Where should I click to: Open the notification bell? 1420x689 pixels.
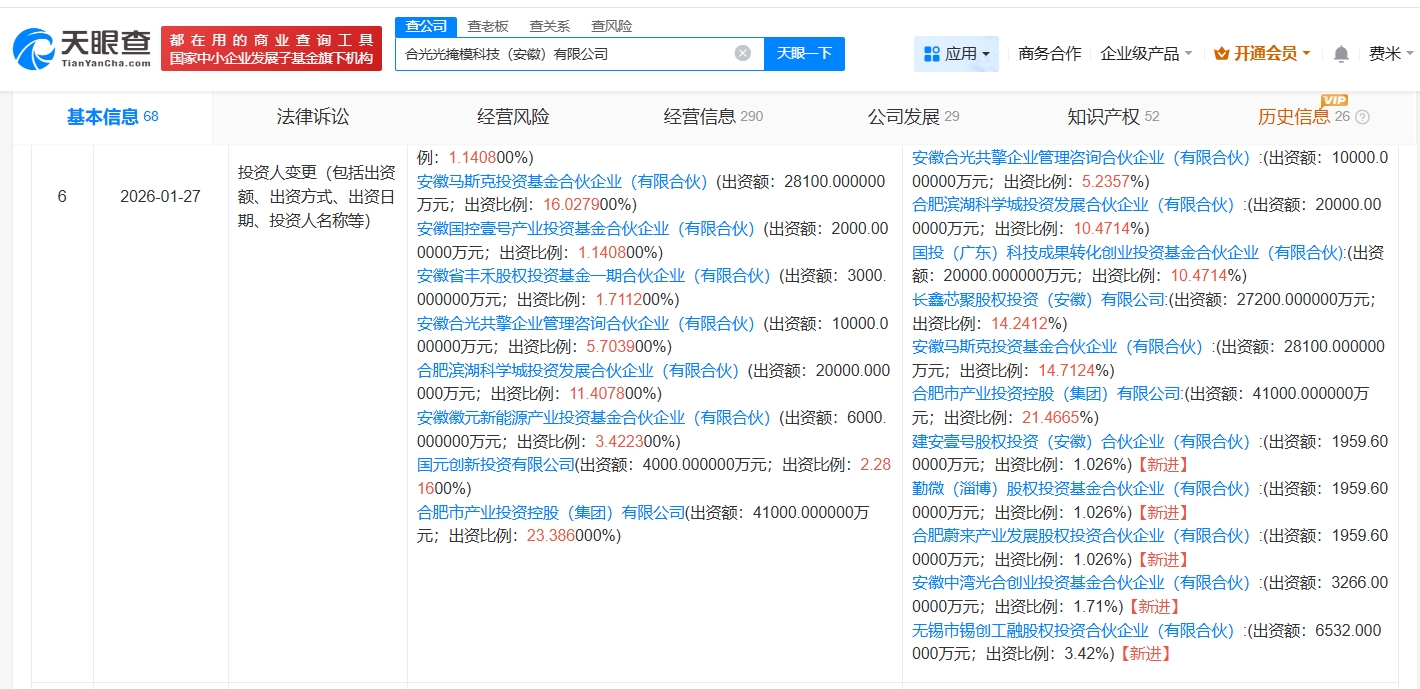1341,54
